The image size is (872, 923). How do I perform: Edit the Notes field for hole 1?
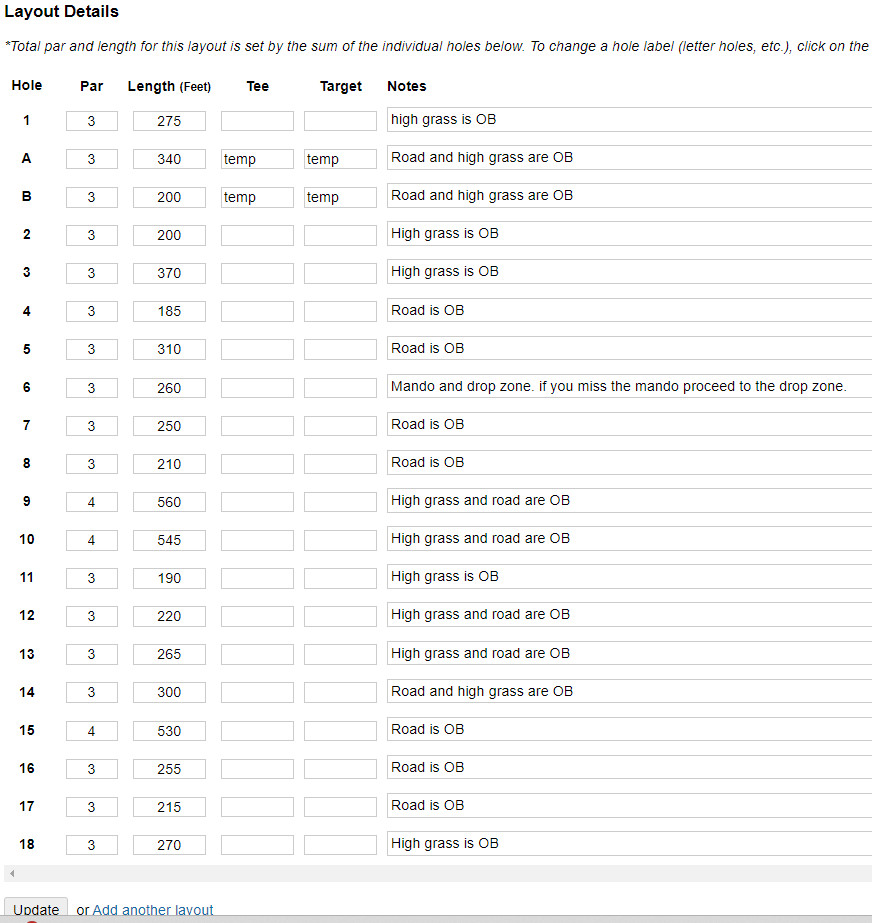[628, 120]
